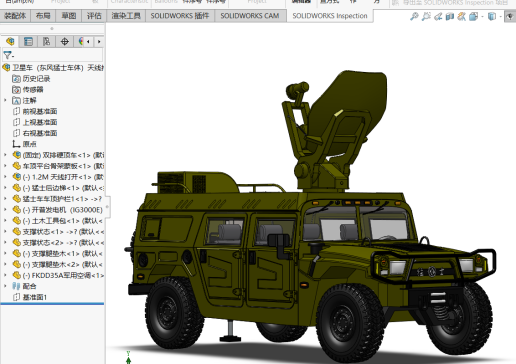This screenshot has height=364, width=516.
Task: Open the ConfigurationManager tab icon
Action: [46, 41]
